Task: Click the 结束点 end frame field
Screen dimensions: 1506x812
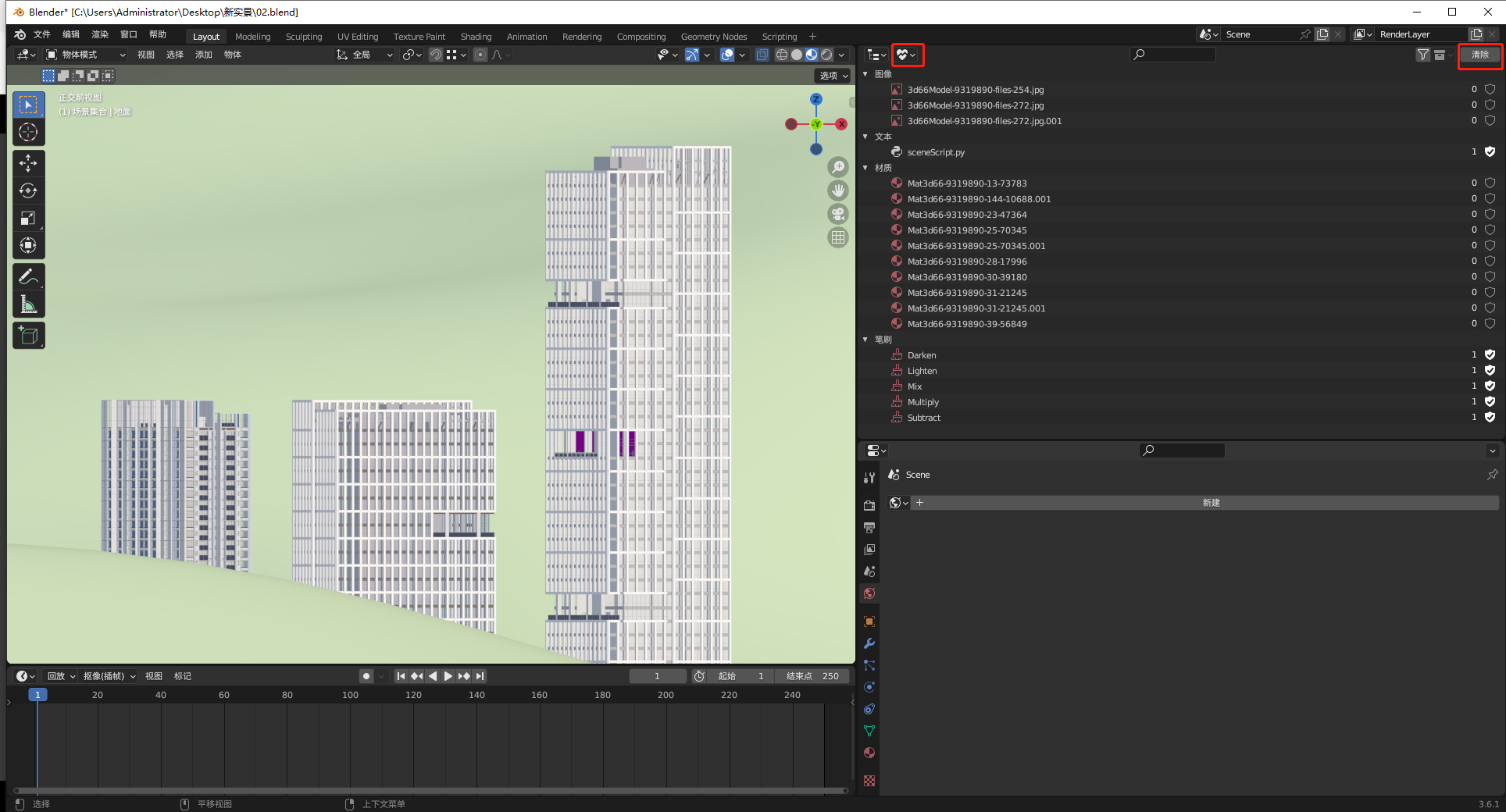Action: (x=812, y=676)
